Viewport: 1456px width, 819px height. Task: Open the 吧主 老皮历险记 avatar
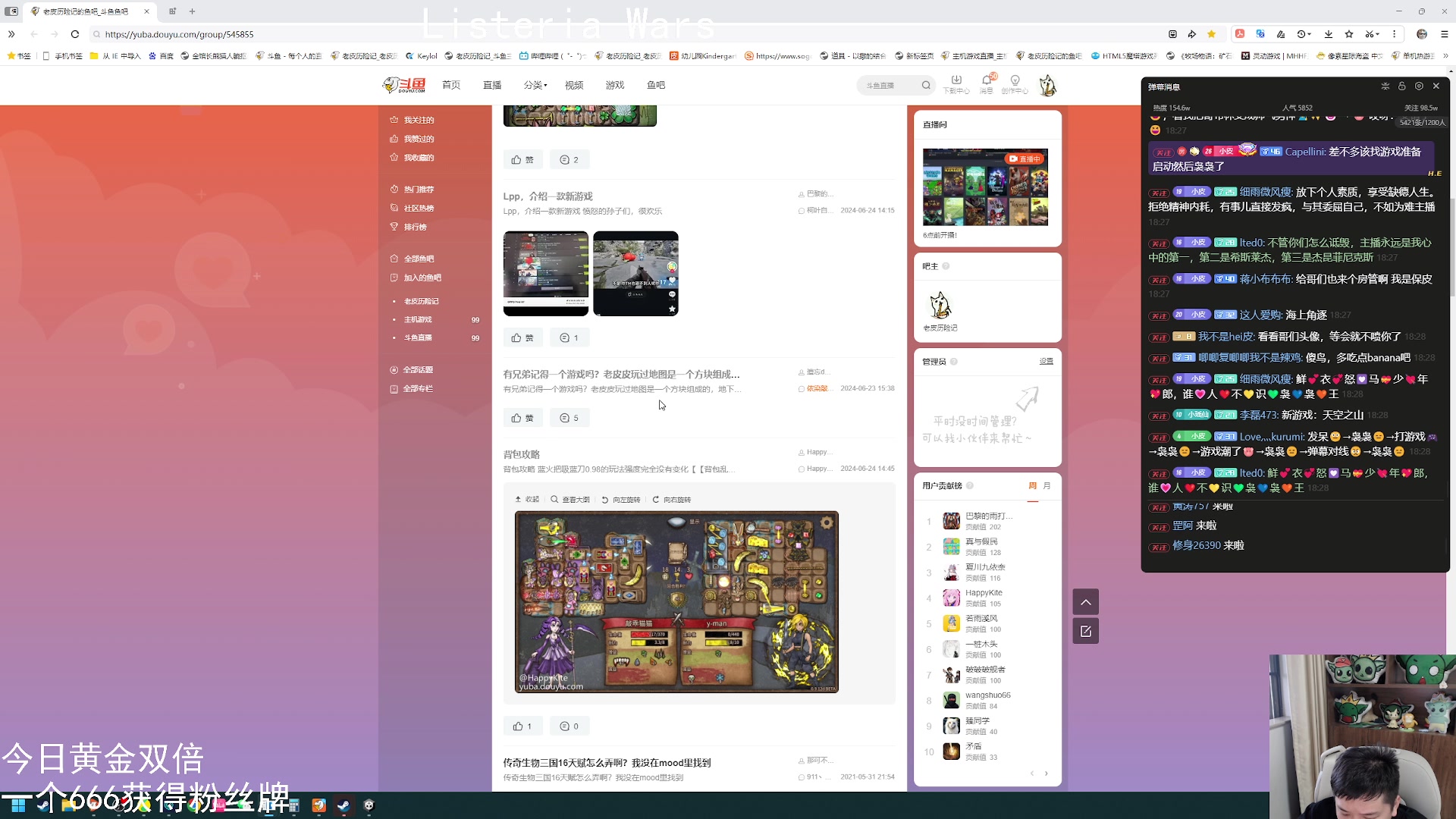(940, 306)
